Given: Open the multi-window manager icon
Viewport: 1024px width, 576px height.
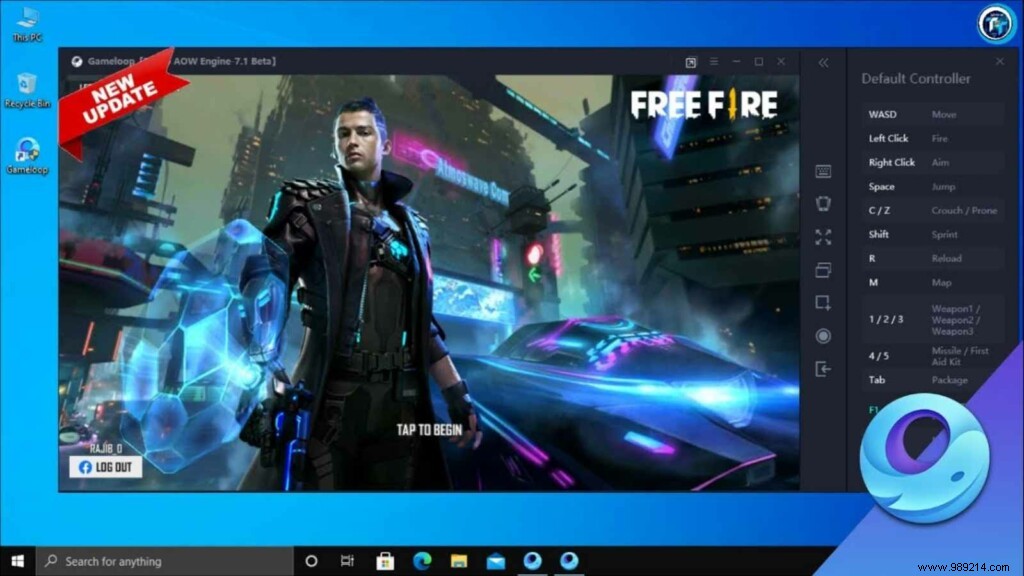Looking at the screenshot, I should click(823, 270).
